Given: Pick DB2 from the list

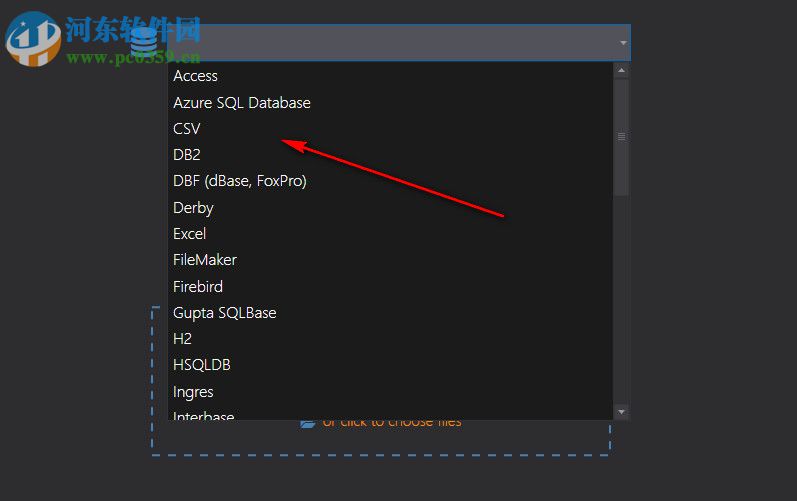Looking at the screenshot, I should pyautogui.click(x=390, y=154).
